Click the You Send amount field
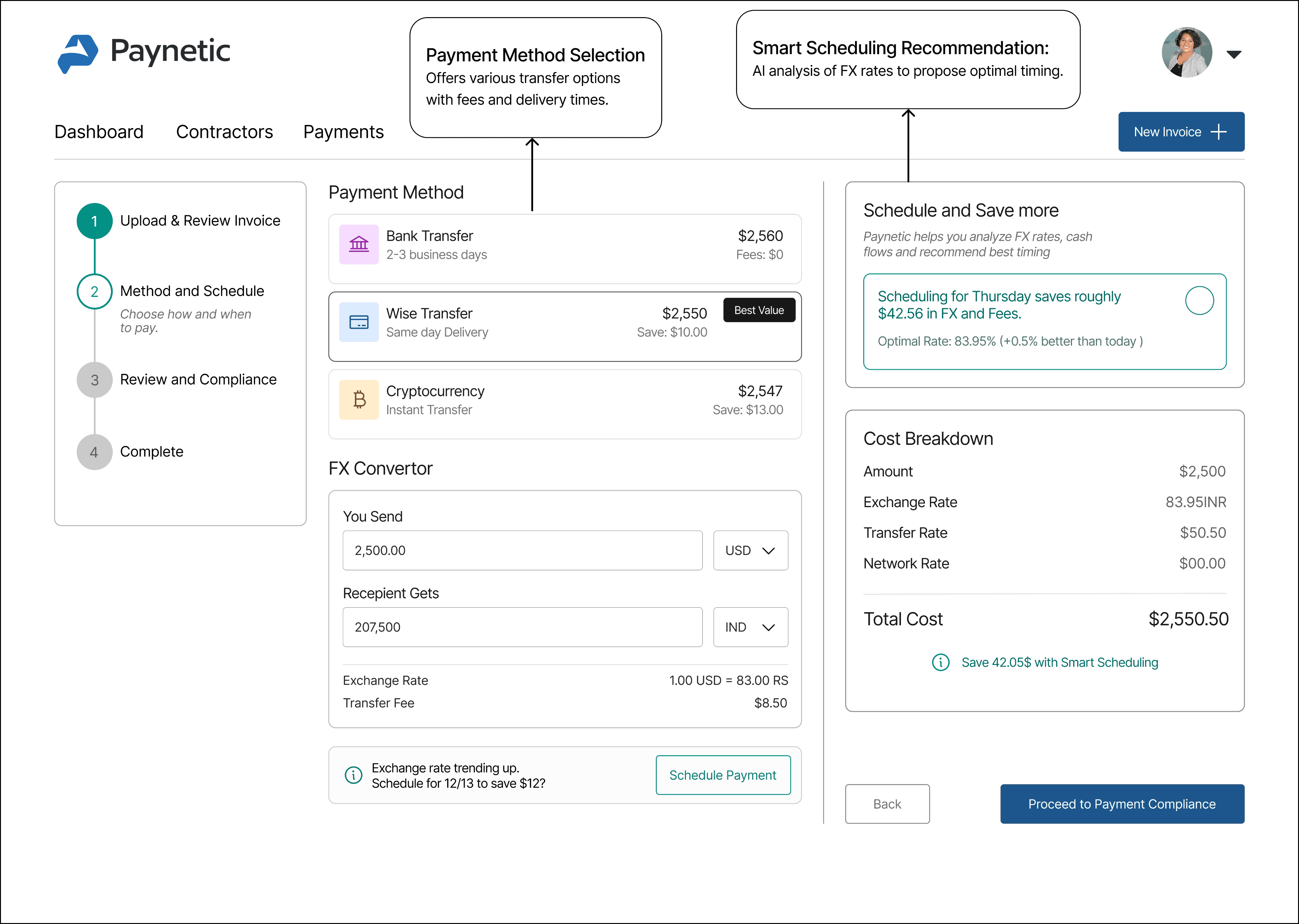This screenshot has width=1299, height=924. pos(522,550)
